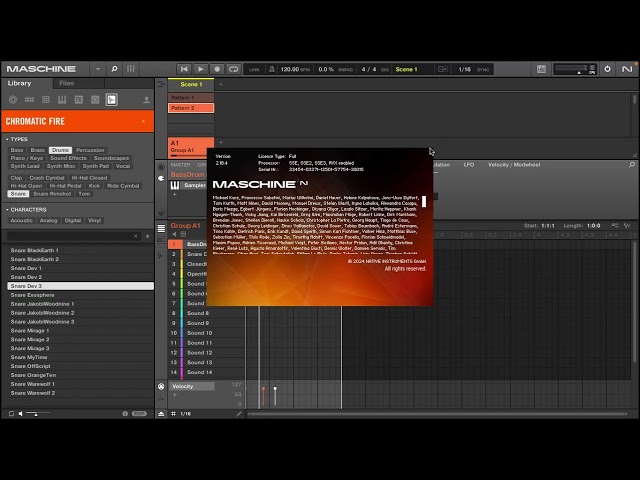This screenshot has width=640, height=480.
Task: Adjust the prehear volume slider
Action: point(38,413)
